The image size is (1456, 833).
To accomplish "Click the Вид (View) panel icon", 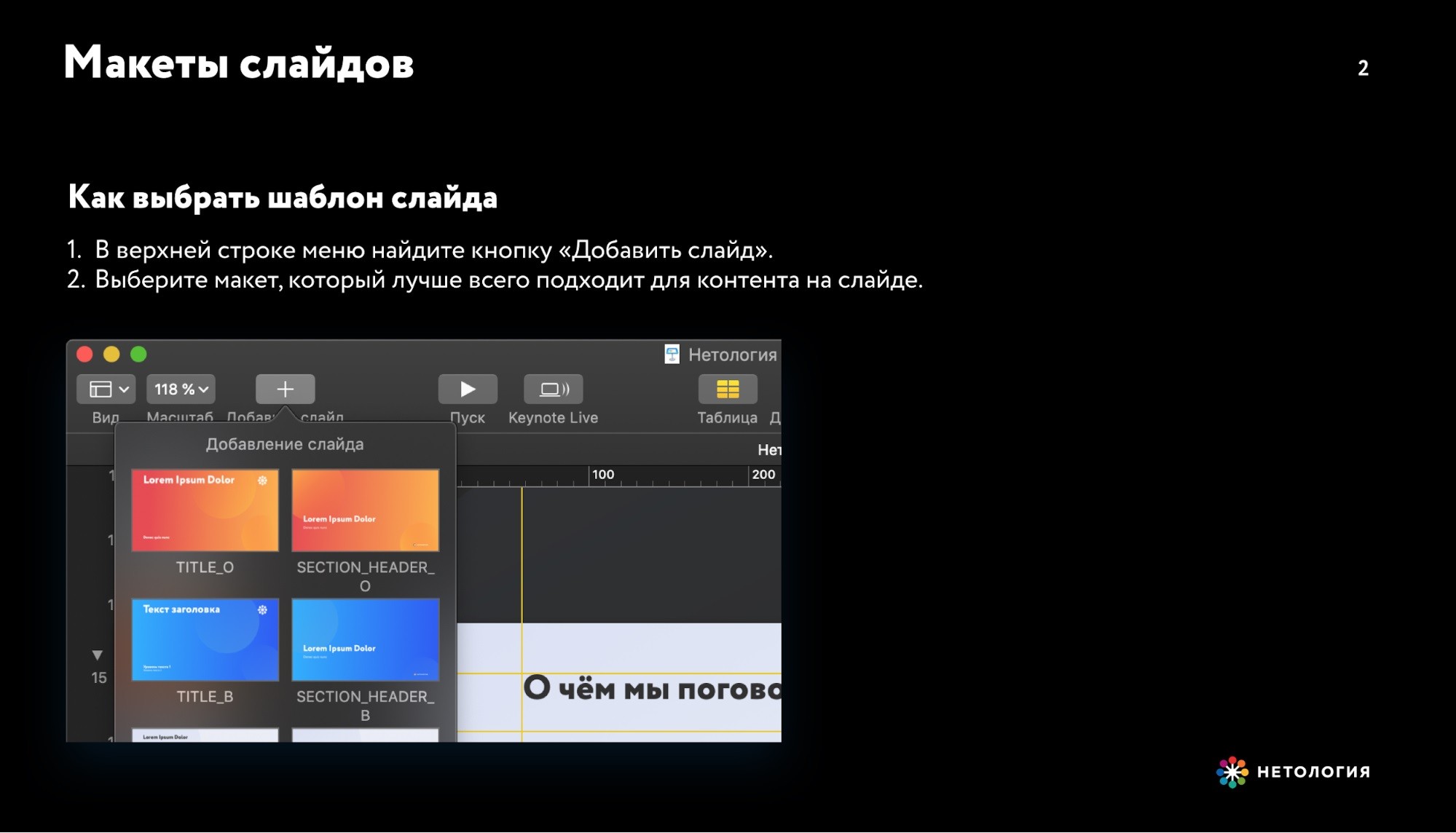I will (x=100, y=388).
